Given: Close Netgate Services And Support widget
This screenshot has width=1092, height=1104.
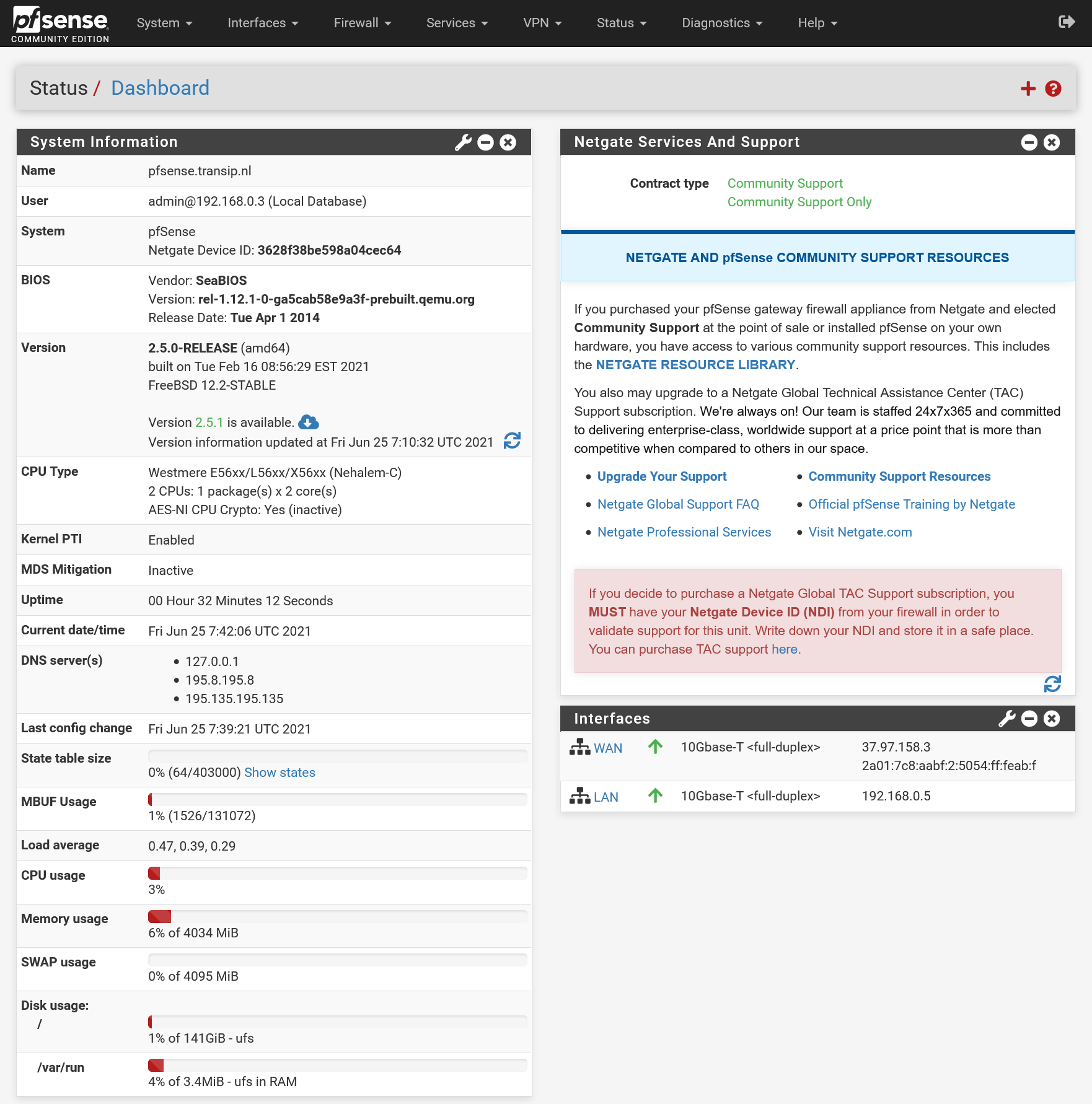Looking at the screenshot, I should 1052,142.
